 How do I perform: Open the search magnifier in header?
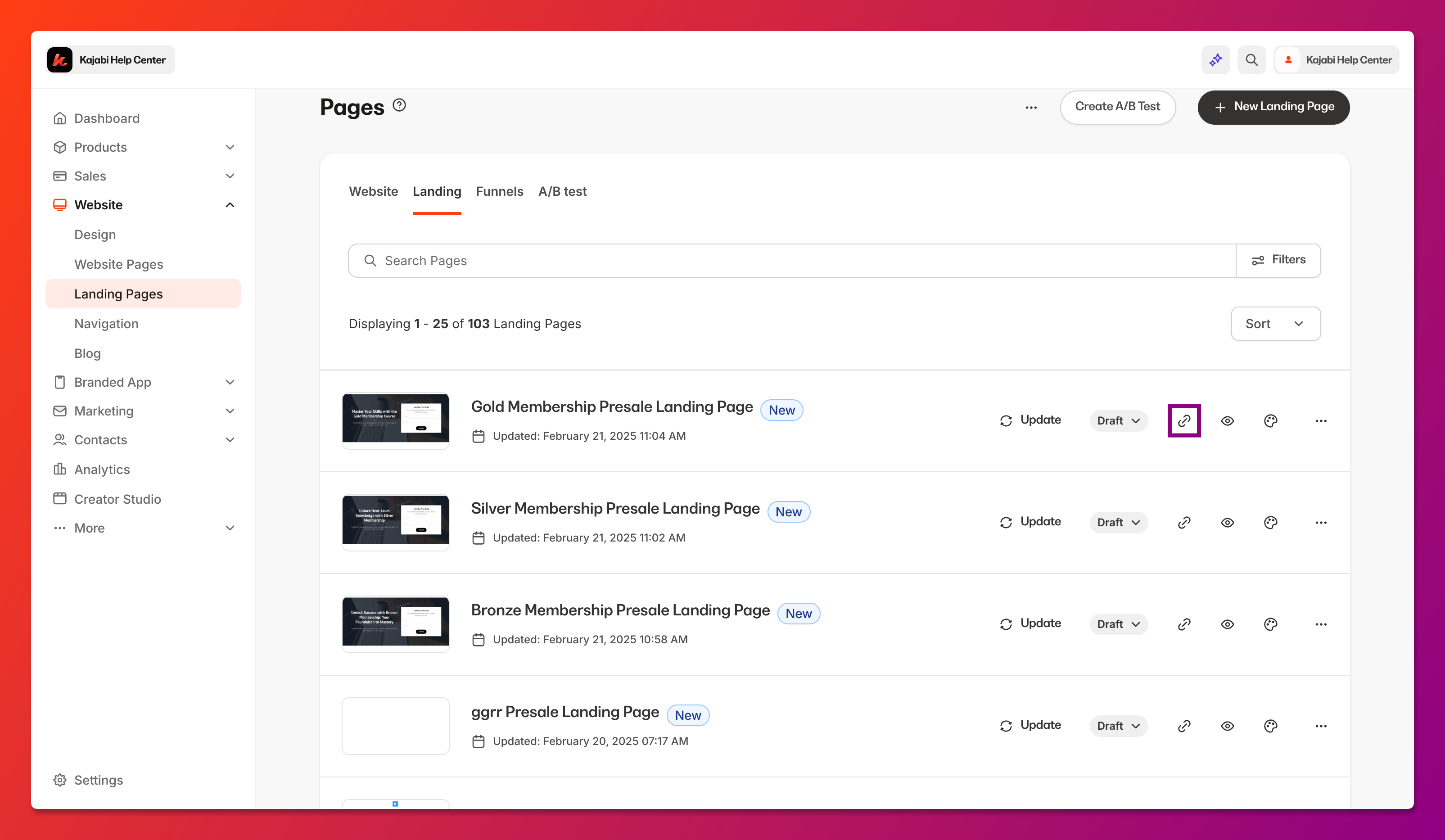[x=1251, y=59]
